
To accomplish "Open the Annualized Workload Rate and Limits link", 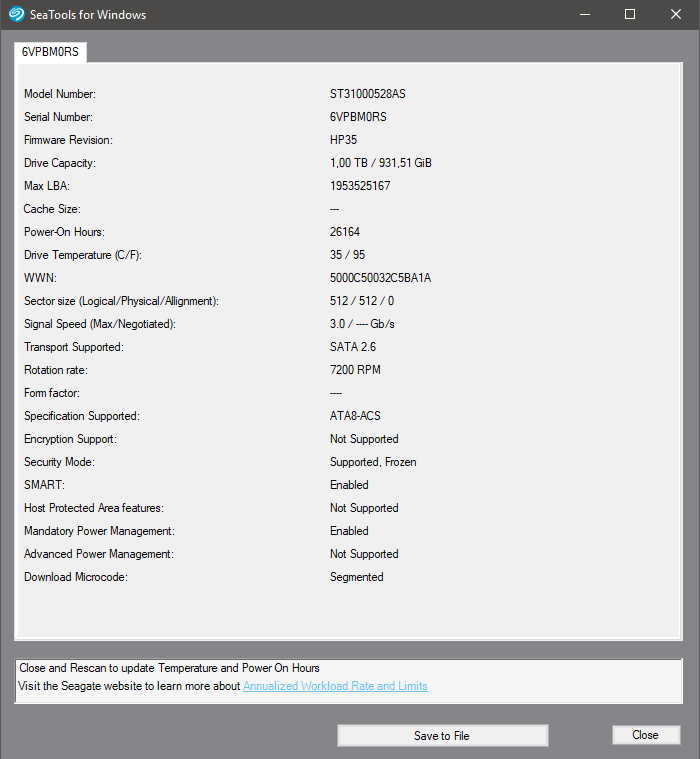I will 335,686.
